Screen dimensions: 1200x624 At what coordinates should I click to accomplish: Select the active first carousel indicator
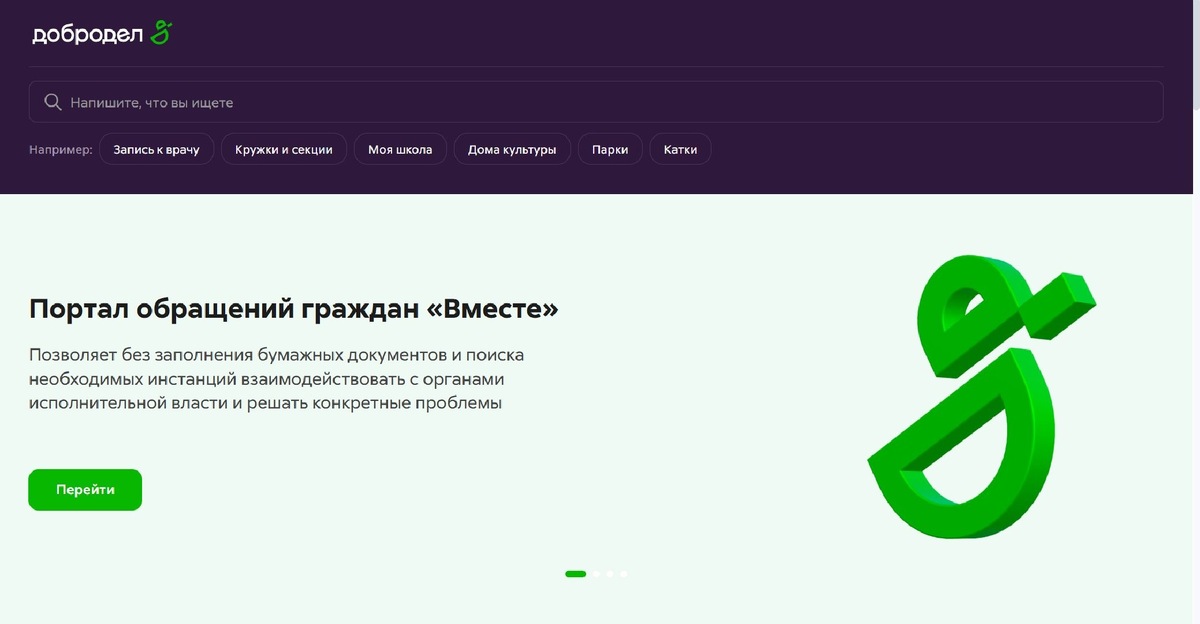pyautogui.click(x=576, y=574)
